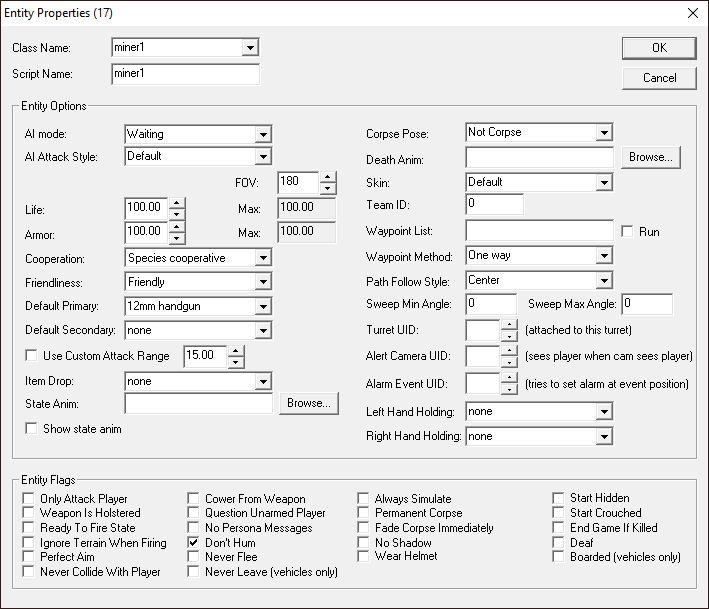Increase Custom Attack Range spinner value
The height and width of the screenshot is (609, 709).
tap(235, 350)
